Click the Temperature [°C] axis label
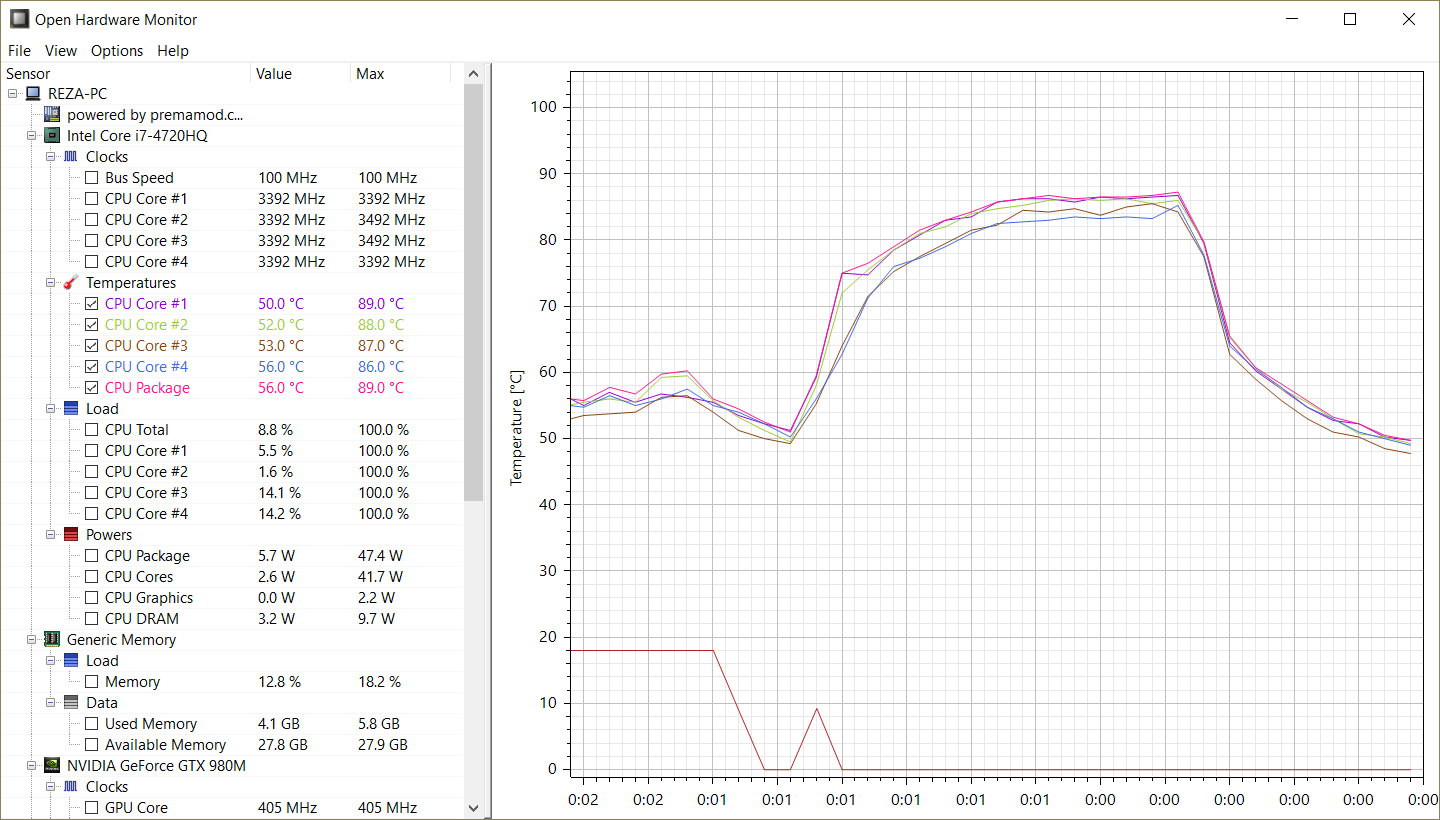Screen dimensions: 1440x820 (x=517, y=428)
